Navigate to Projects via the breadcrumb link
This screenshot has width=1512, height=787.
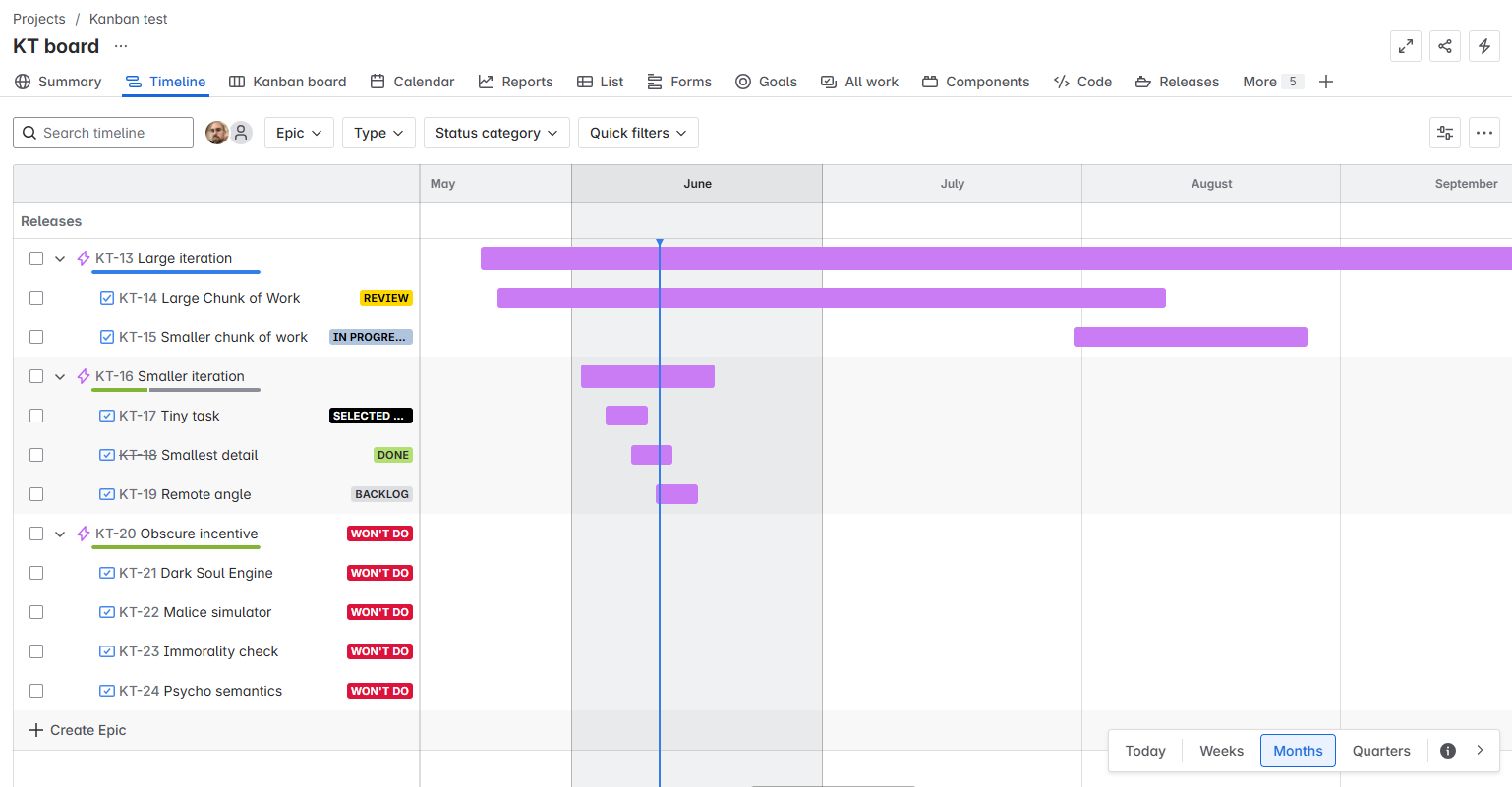38,18
